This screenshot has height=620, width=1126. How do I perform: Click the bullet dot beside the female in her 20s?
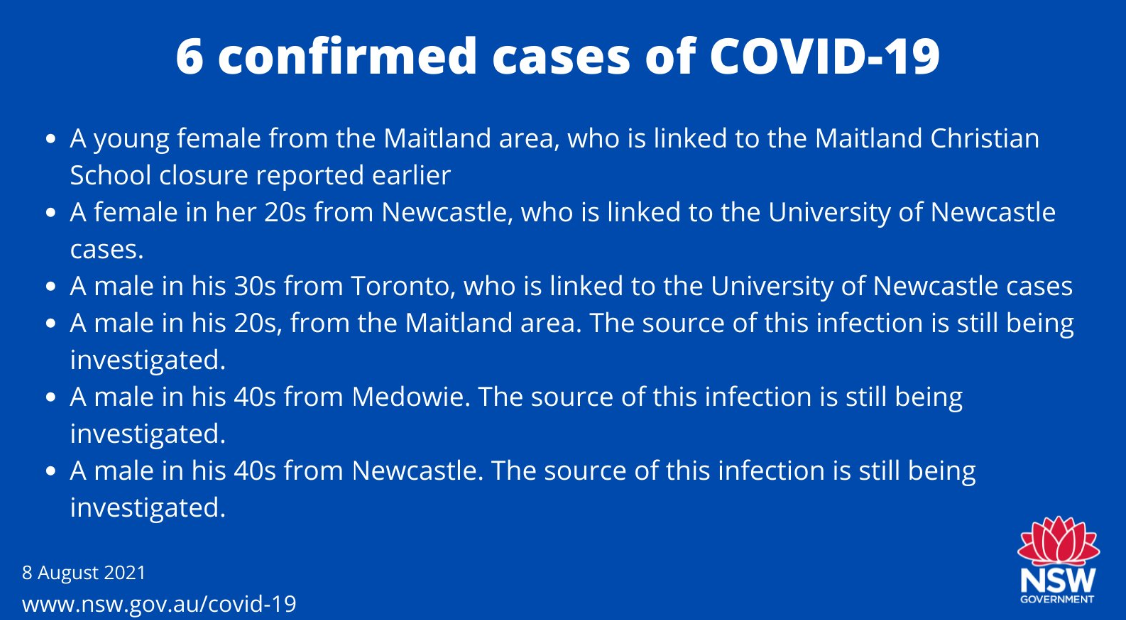pyautogui.click(x=52, y=213)
